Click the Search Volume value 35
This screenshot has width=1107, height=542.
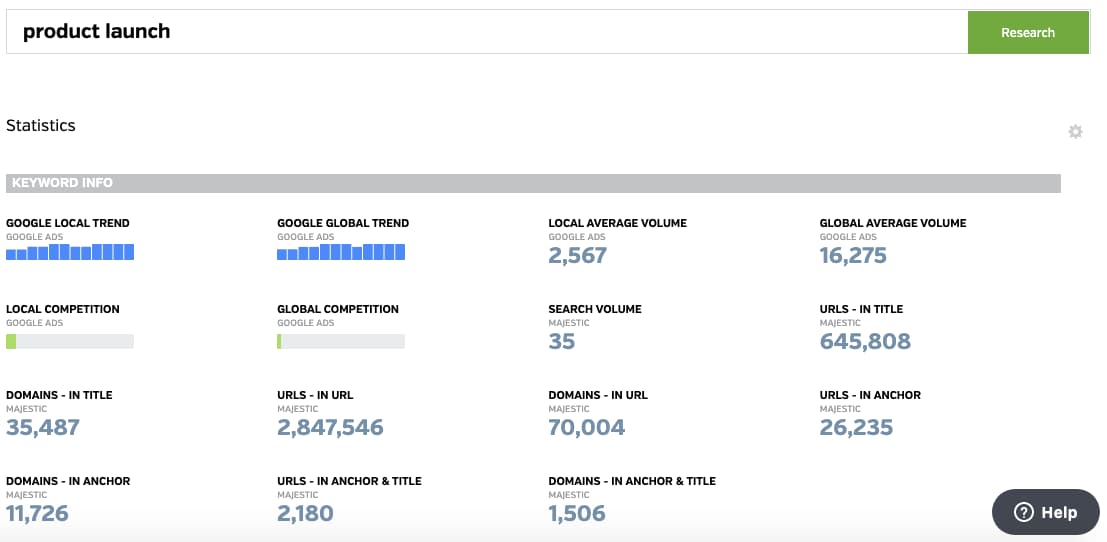pos(562,342)
